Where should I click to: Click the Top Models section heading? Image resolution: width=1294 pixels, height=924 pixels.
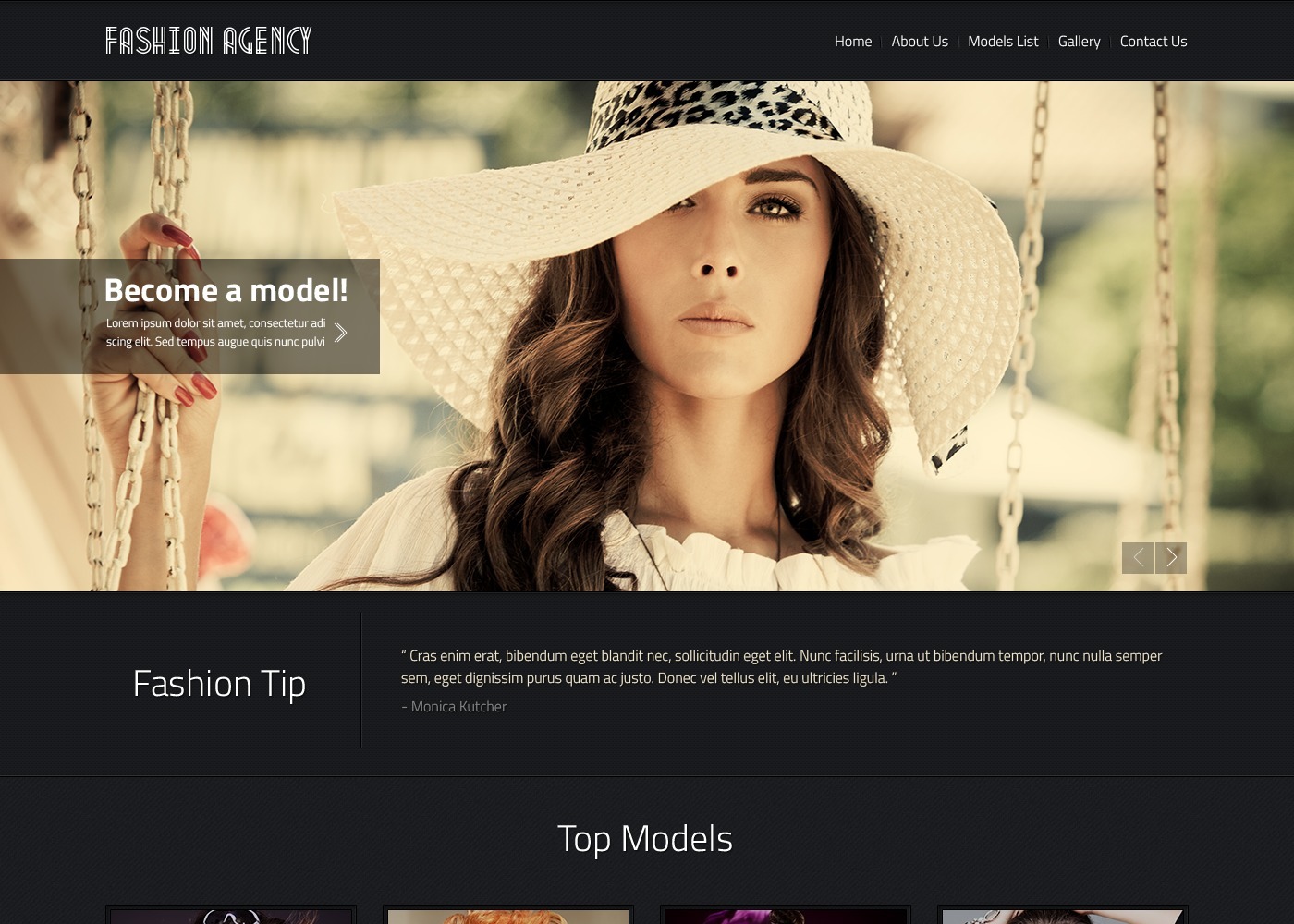click(645, 839)
